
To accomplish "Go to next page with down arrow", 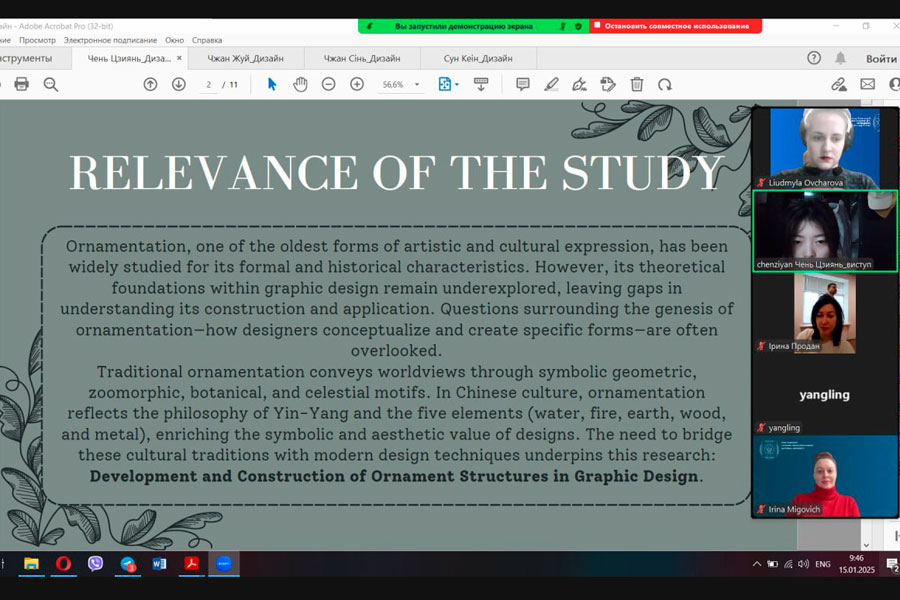I will click(179, 84).
